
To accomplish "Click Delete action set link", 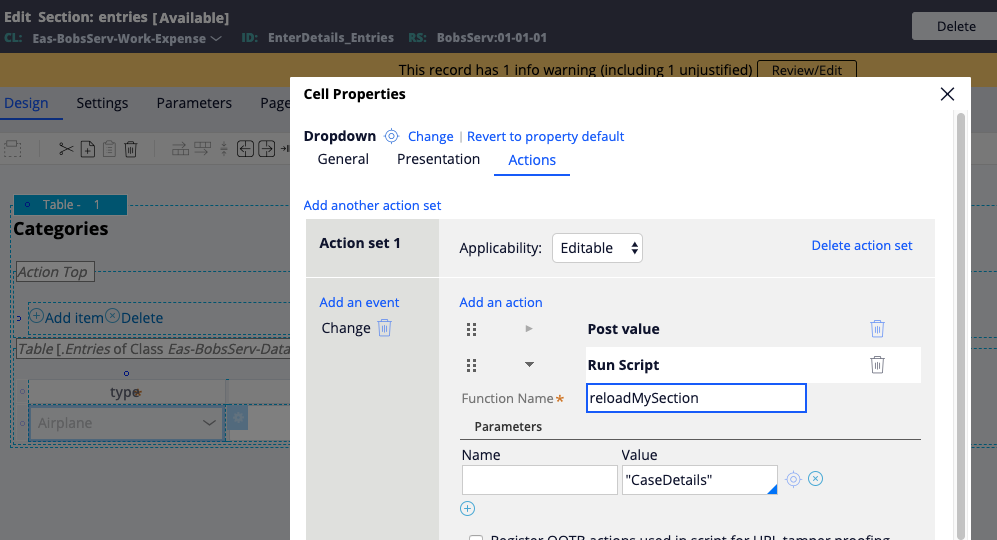I will tap(862, 246).
